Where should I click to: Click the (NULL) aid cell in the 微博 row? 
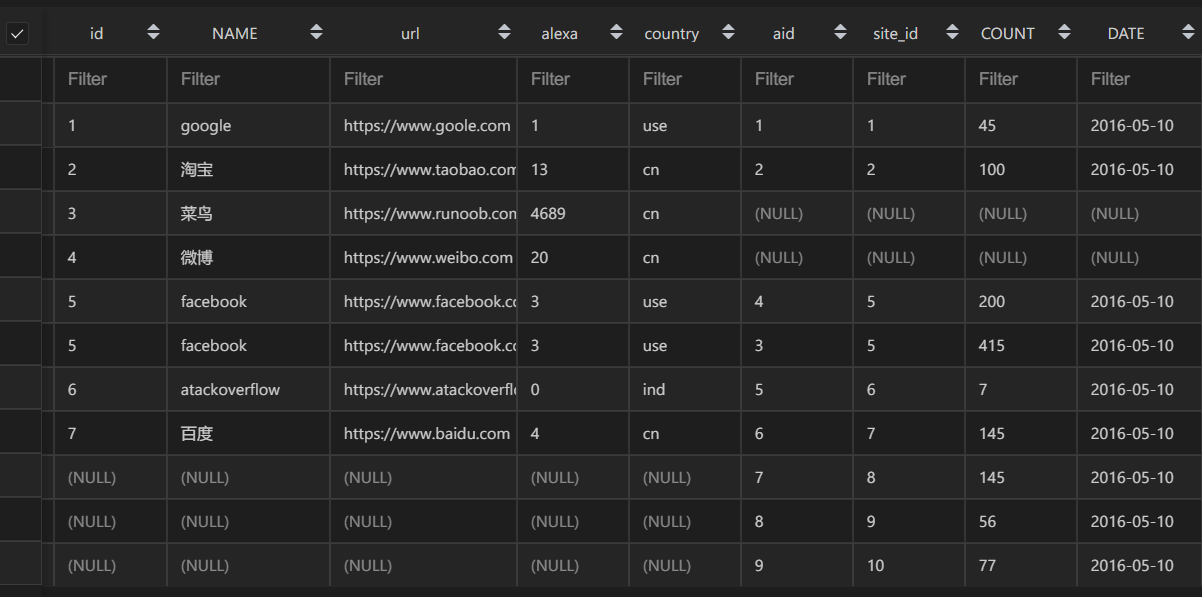point(797,258)
